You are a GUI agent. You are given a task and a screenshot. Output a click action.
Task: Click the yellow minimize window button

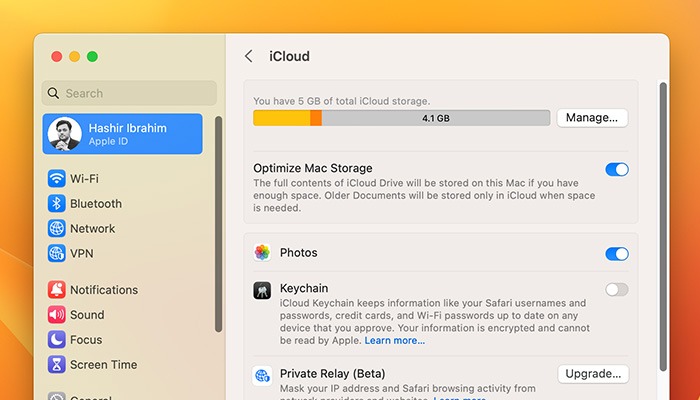point(75,57)
